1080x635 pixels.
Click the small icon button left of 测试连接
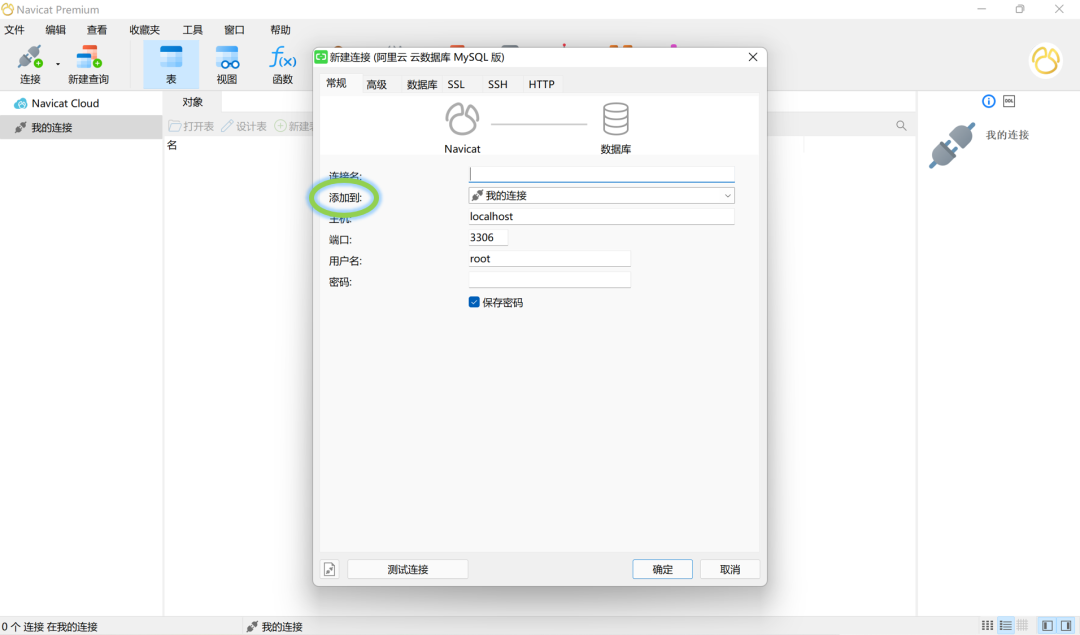(x=330, y=570)
